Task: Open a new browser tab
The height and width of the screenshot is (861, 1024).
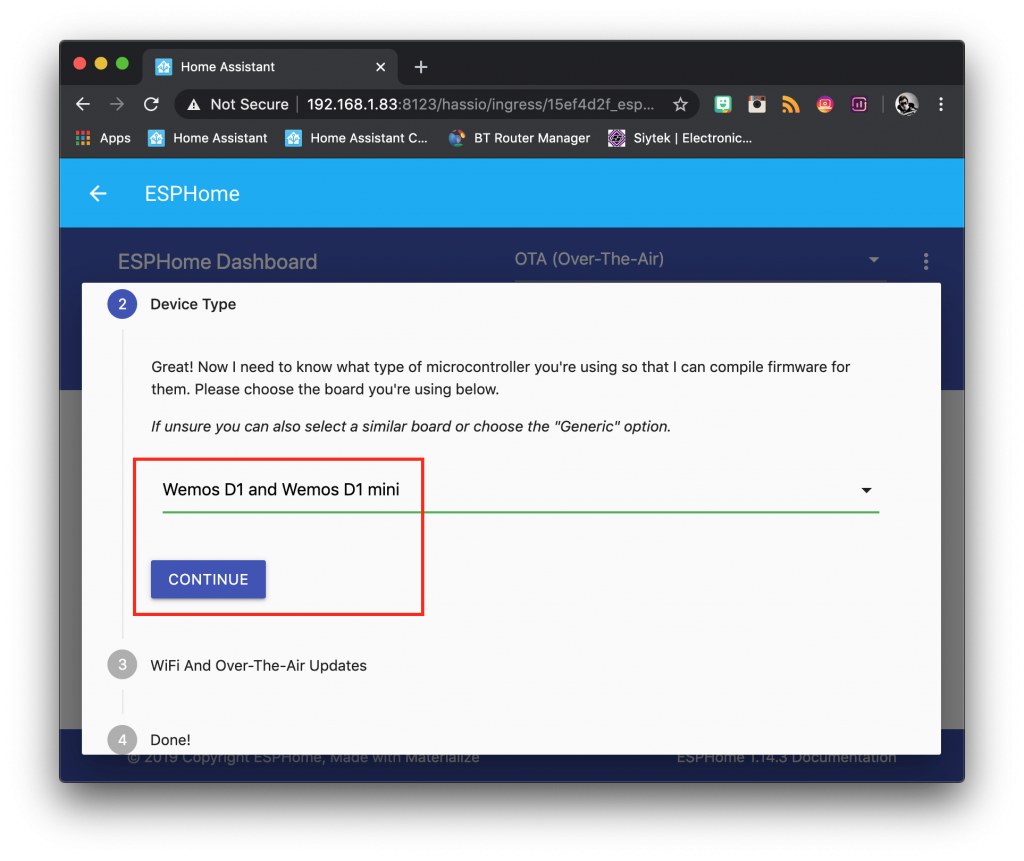Action: pyautogui.click(x=421, y=67)
